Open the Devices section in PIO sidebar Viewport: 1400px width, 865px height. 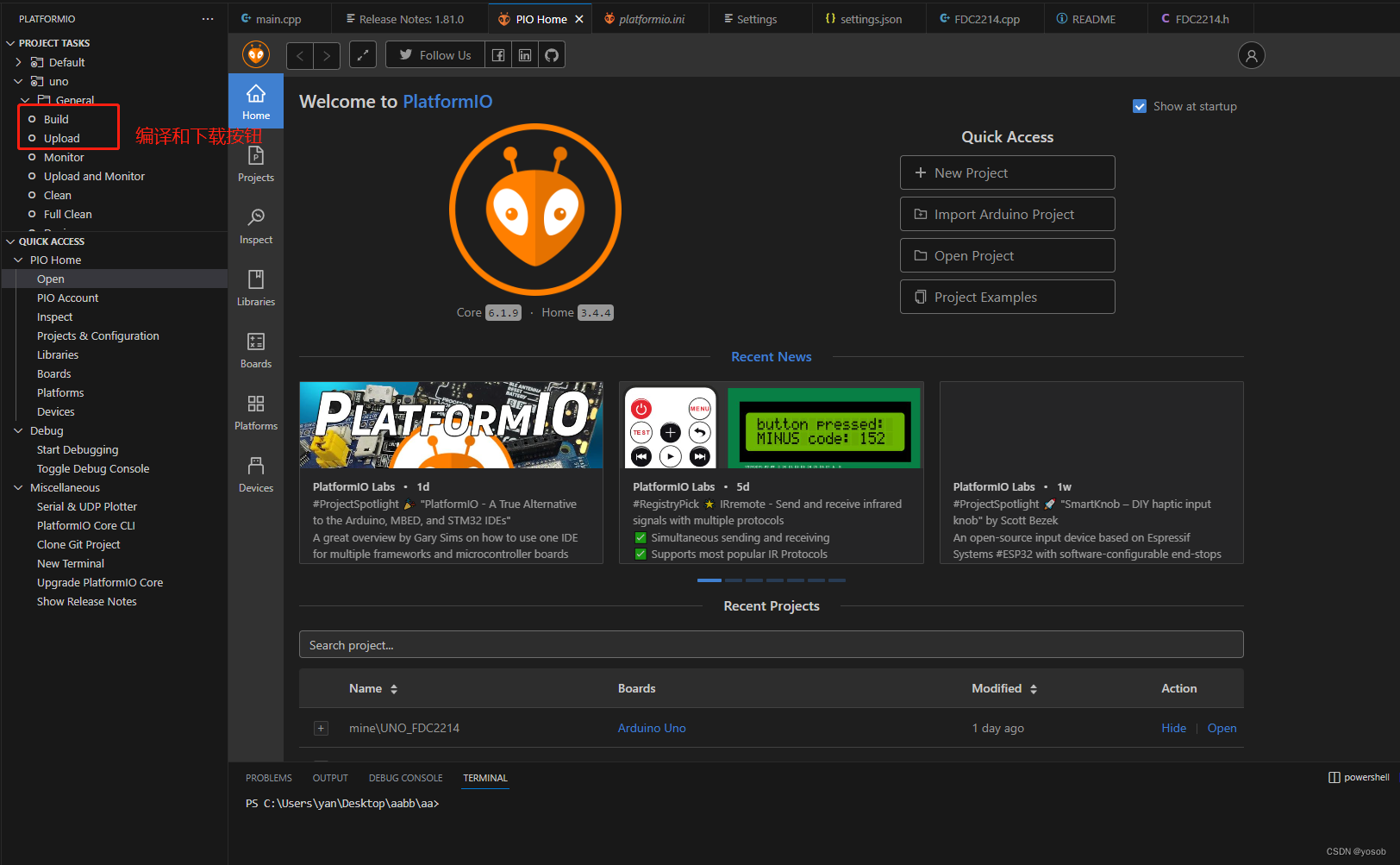pos(256,474)
